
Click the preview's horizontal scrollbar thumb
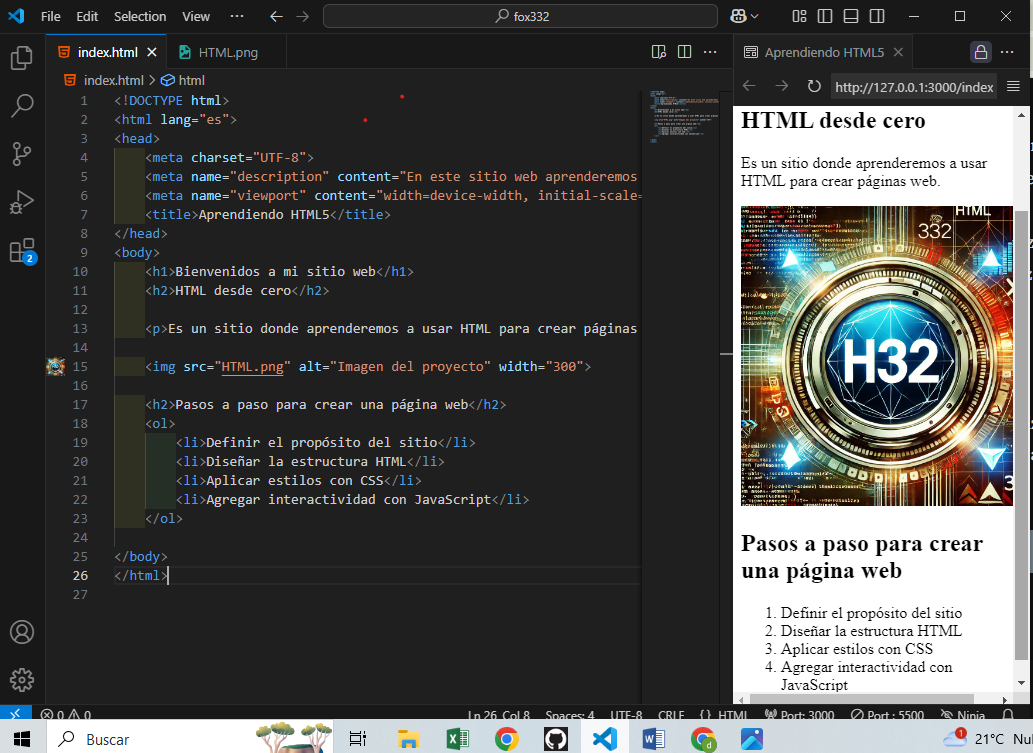tap(861, 699)
